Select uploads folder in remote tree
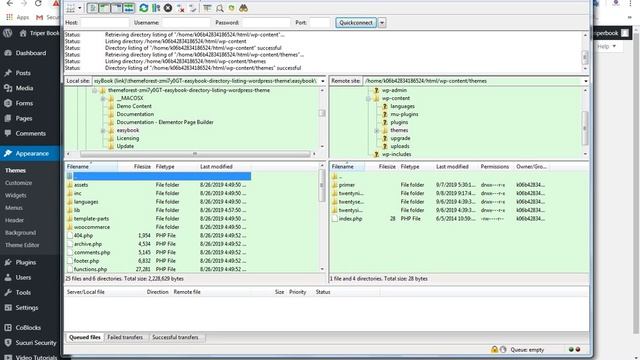640x360 pixels. 400,146
